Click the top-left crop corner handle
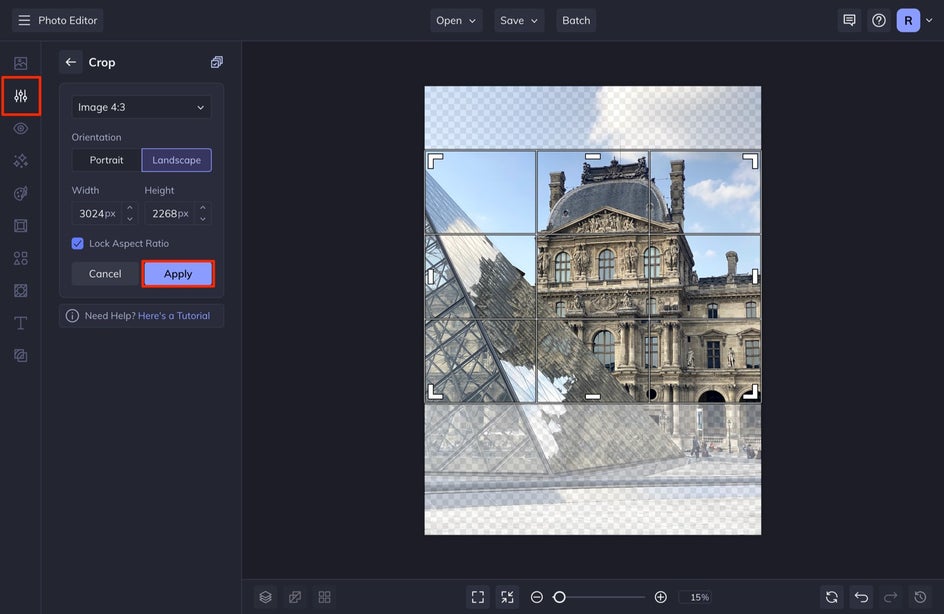The image size is (944, 614). 435,161
